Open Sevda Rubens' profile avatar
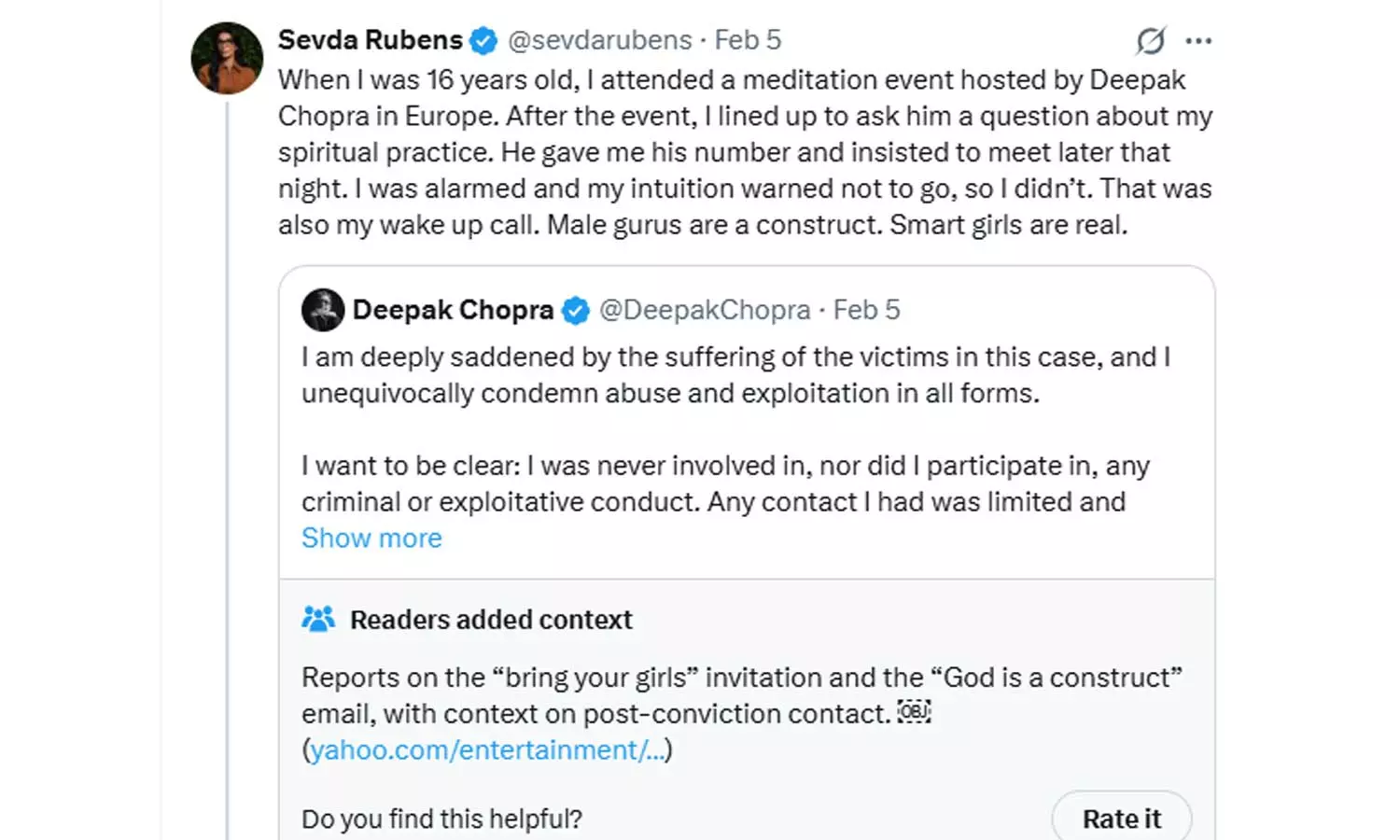Viewport: 1400px width, 840px height. click(227, 58)
